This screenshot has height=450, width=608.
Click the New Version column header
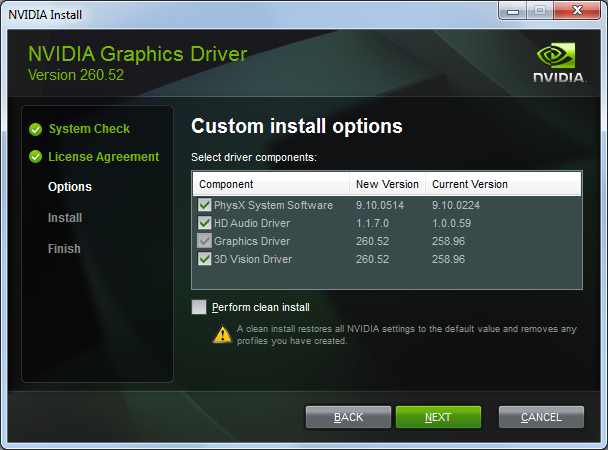(x=387, y=184)
